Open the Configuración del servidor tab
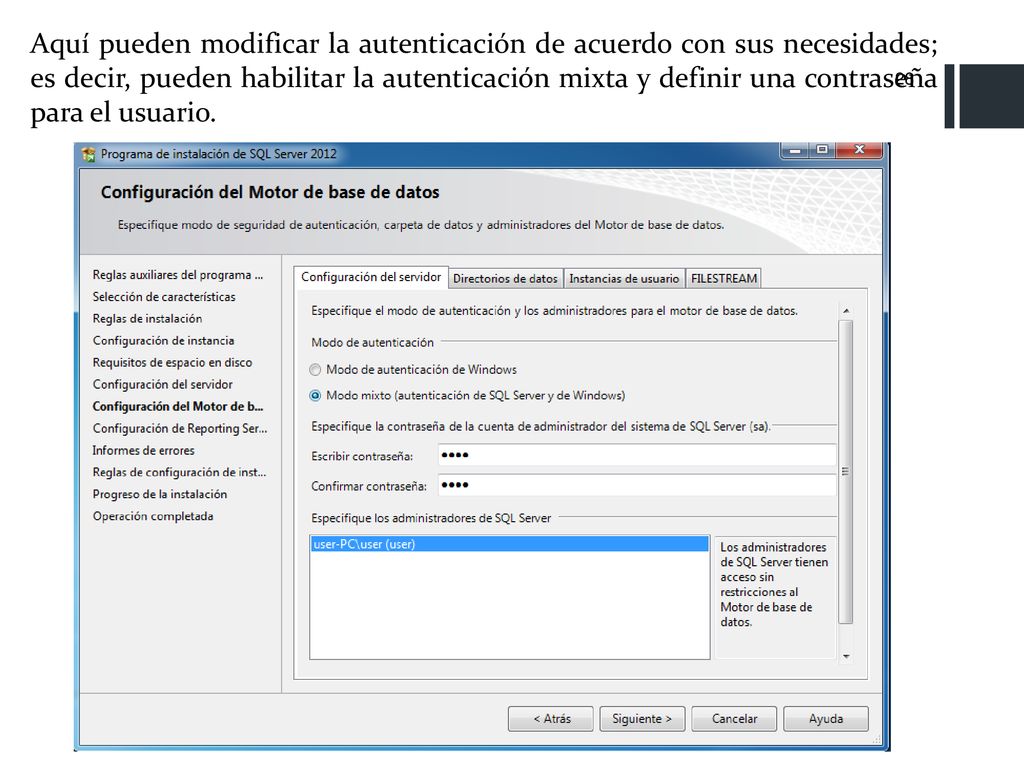Screen dimensions: 1024x768 click(371, 277)
